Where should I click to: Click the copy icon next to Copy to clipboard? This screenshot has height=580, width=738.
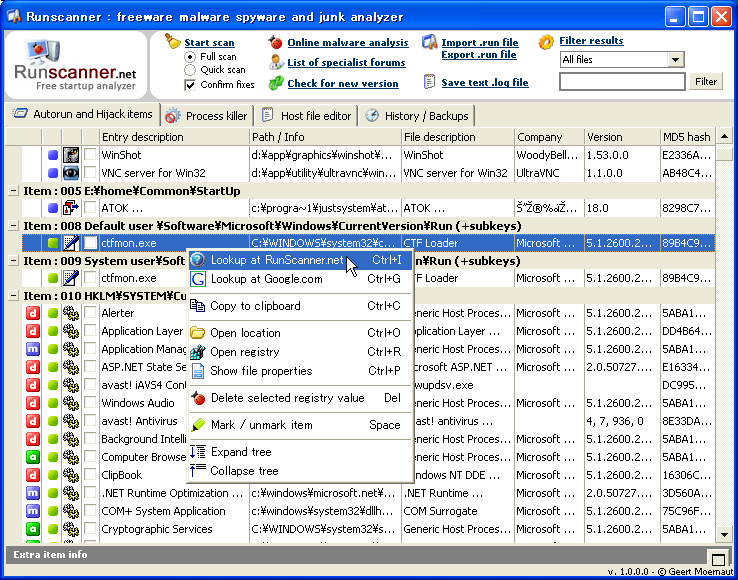click(198, 306)
